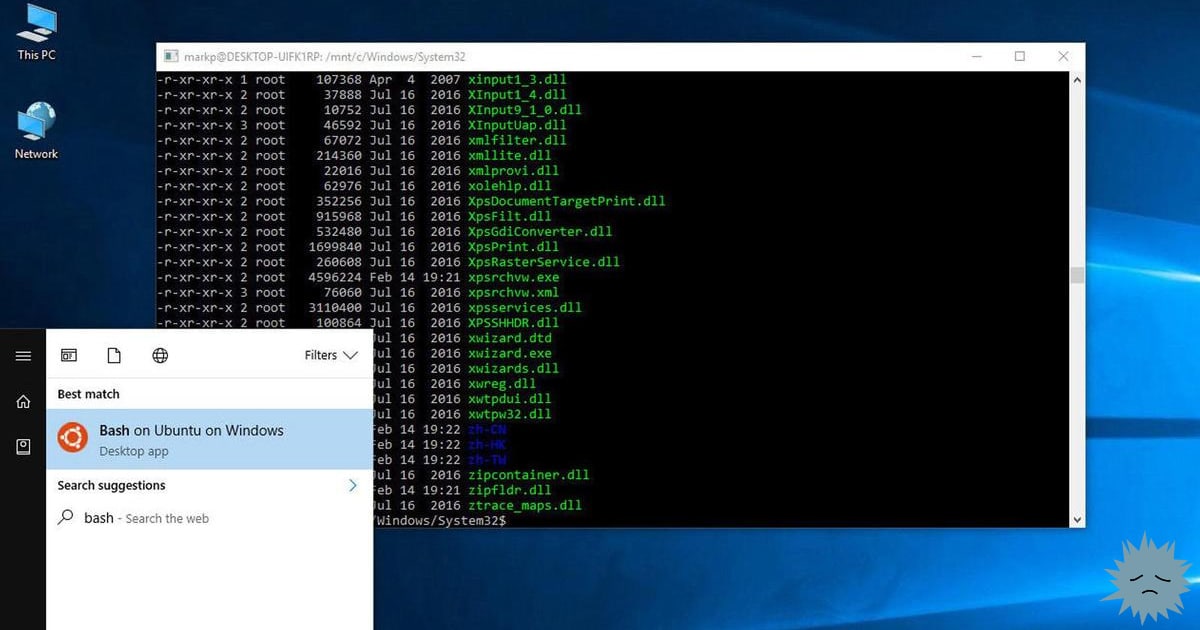1200x630 pixels.
Task: Click the search magnifier icon beside bash
Action: coord(66,518)
